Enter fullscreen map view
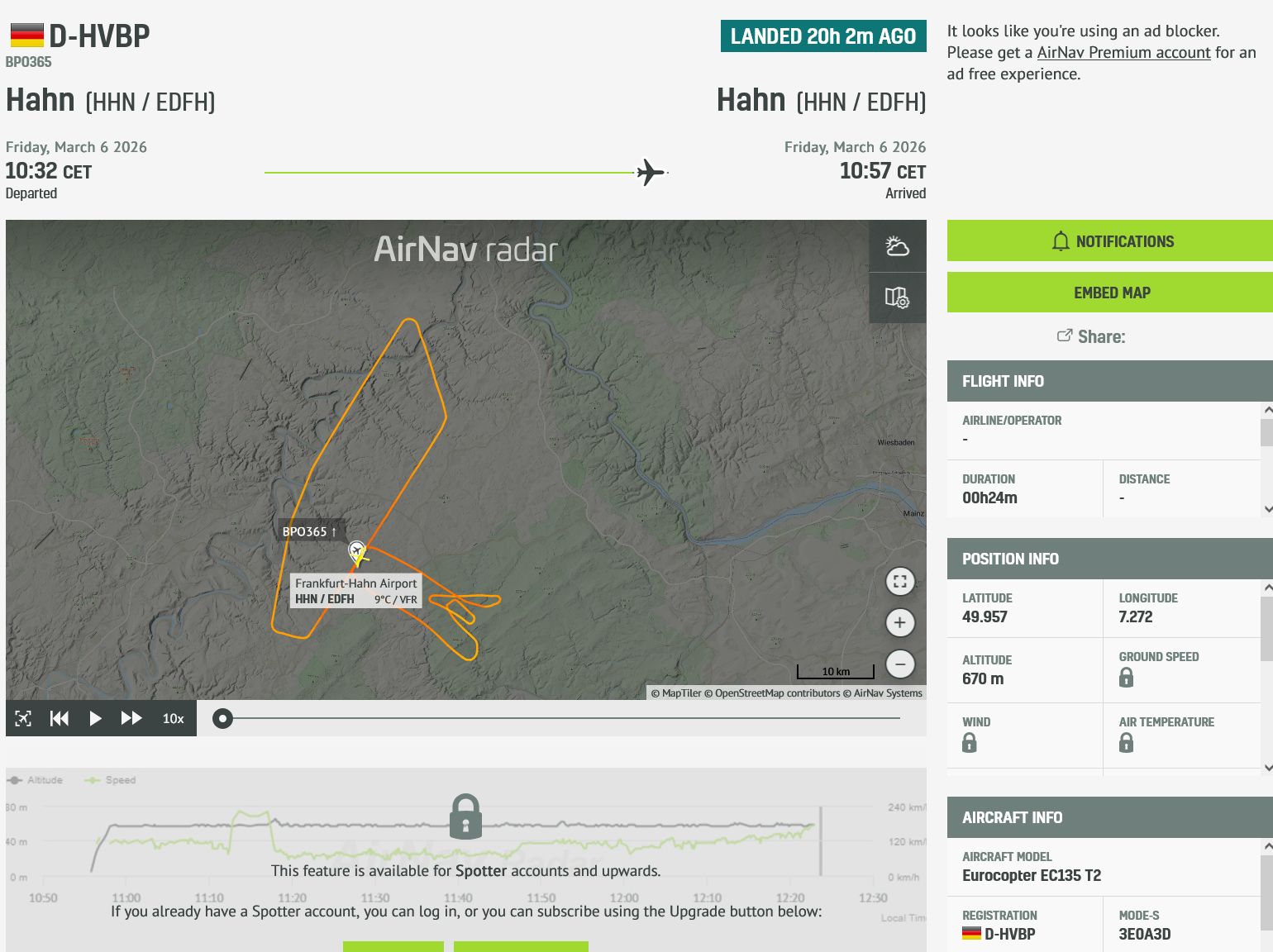Image resolution: width=1273 pixels, height=952 pixels. click(900, 581)
